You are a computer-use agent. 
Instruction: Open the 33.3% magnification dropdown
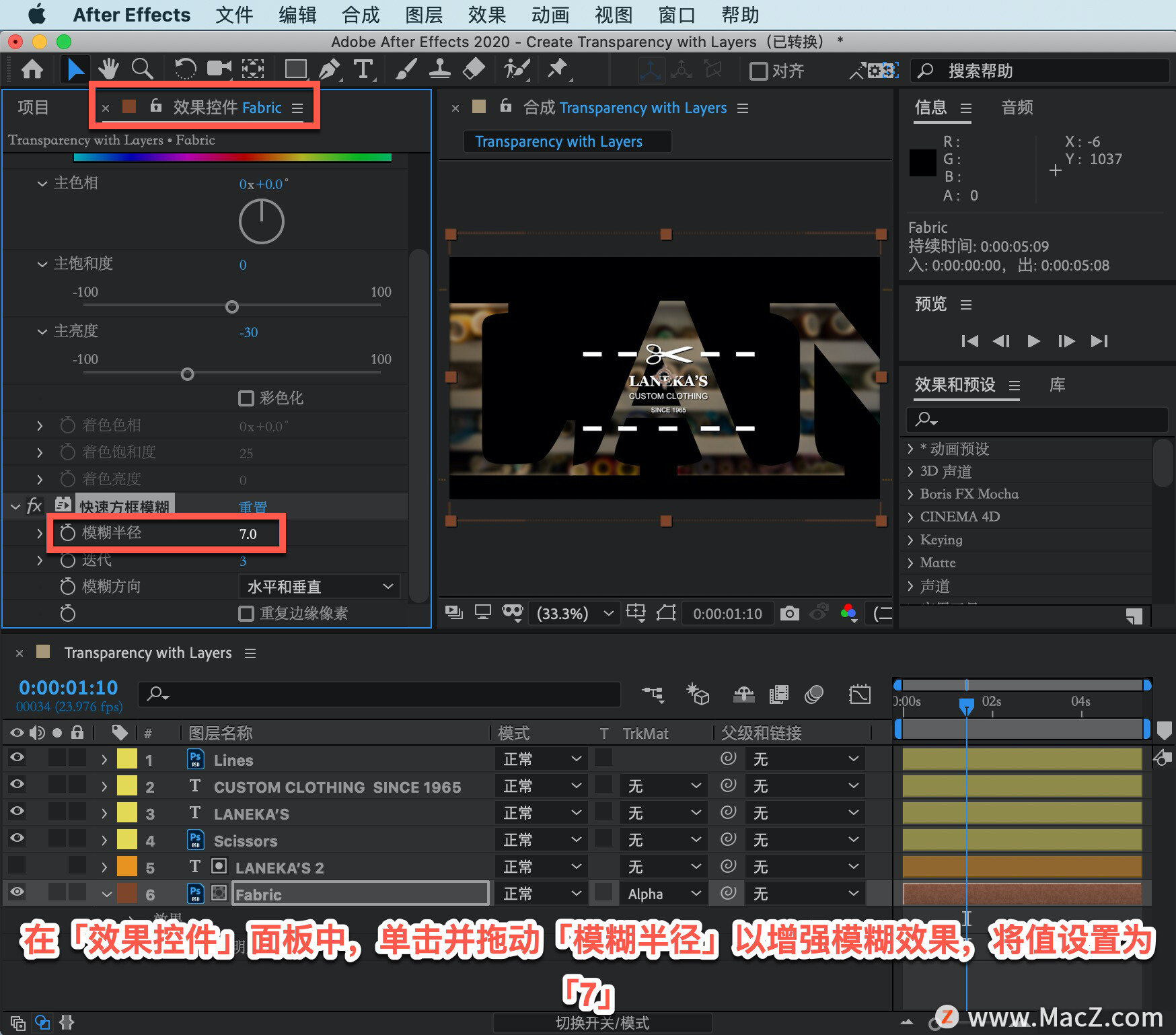(x=574, y=613)
